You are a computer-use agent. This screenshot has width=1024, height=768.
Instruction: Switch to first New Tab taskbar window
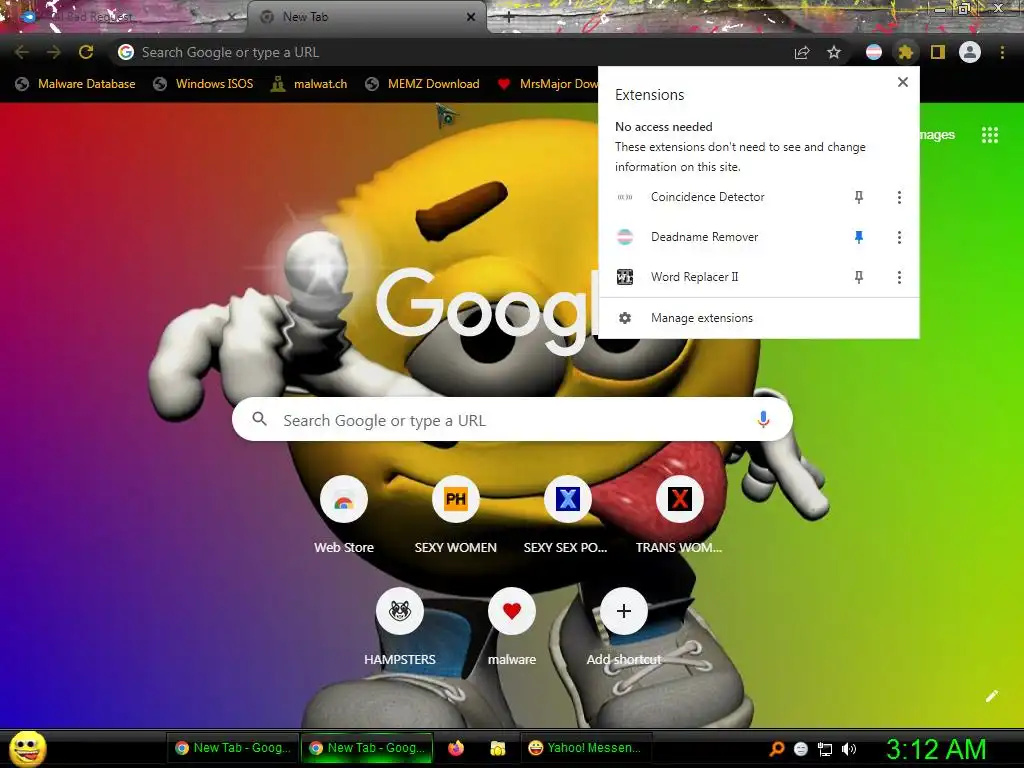tap(233, 748)
